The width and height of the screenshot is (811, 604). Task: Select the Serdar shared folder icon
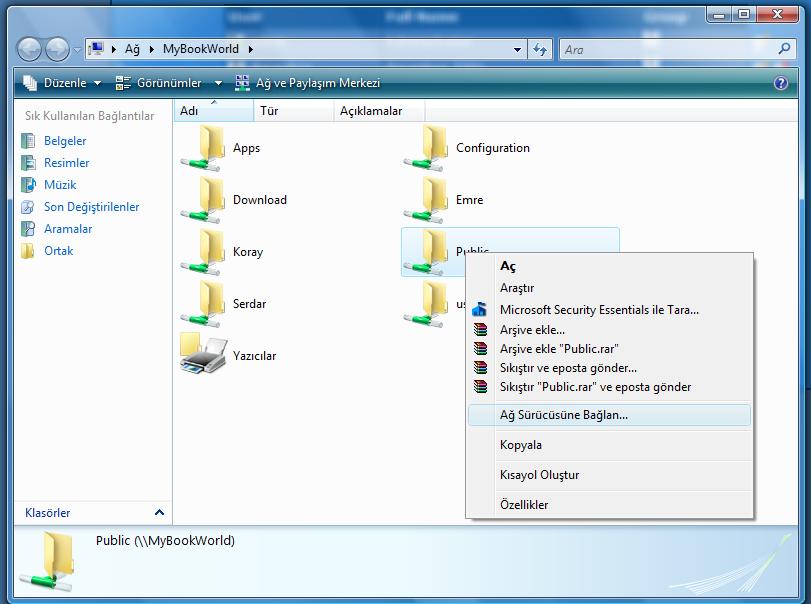pyautogui.click(x=203, y=304)
